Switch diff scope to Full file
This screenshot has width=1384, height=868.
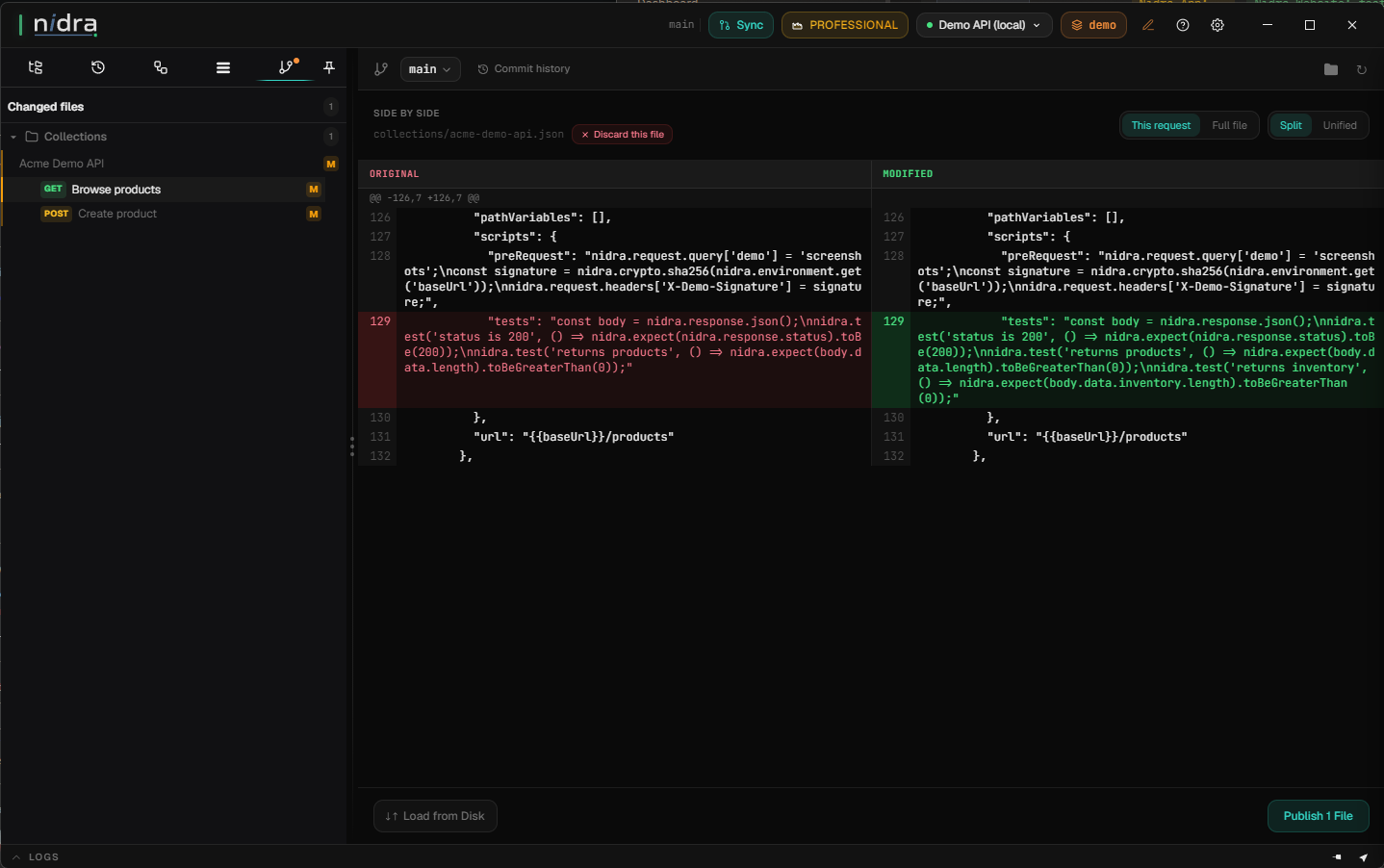(x=1229, y=125)
